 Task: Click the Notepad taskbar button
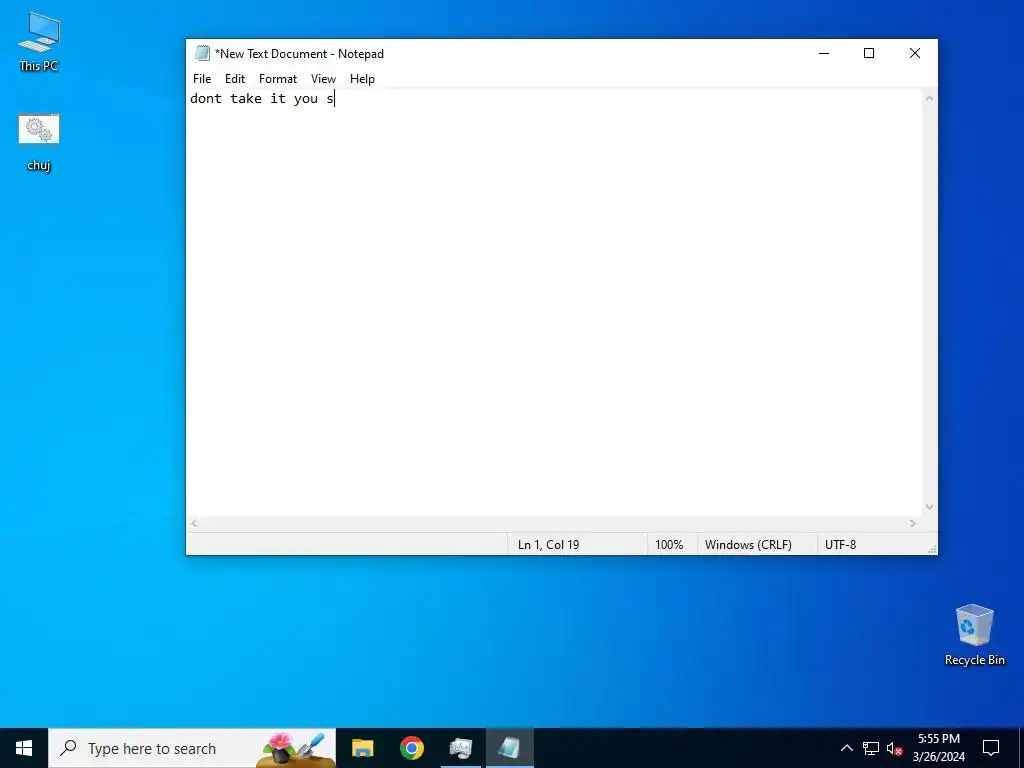pyautogui.click(x=509, y=748)
